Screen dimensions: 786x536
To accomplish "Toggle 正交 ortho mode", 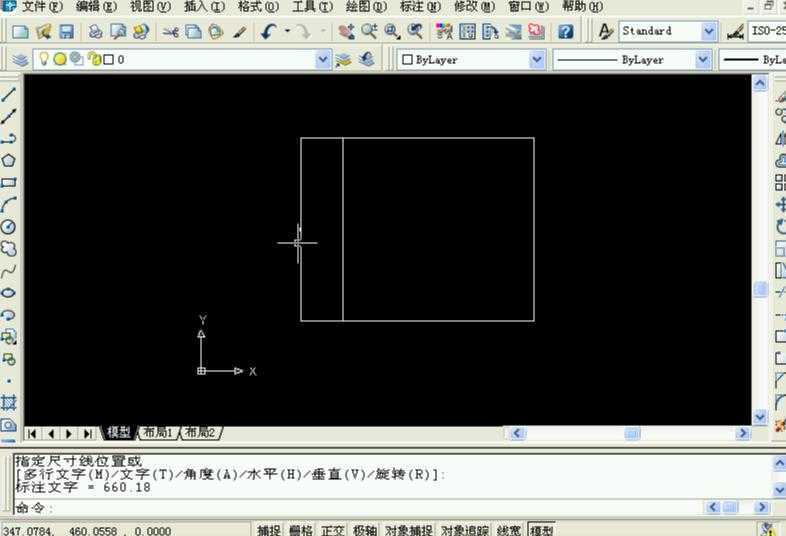I will 333,530.
